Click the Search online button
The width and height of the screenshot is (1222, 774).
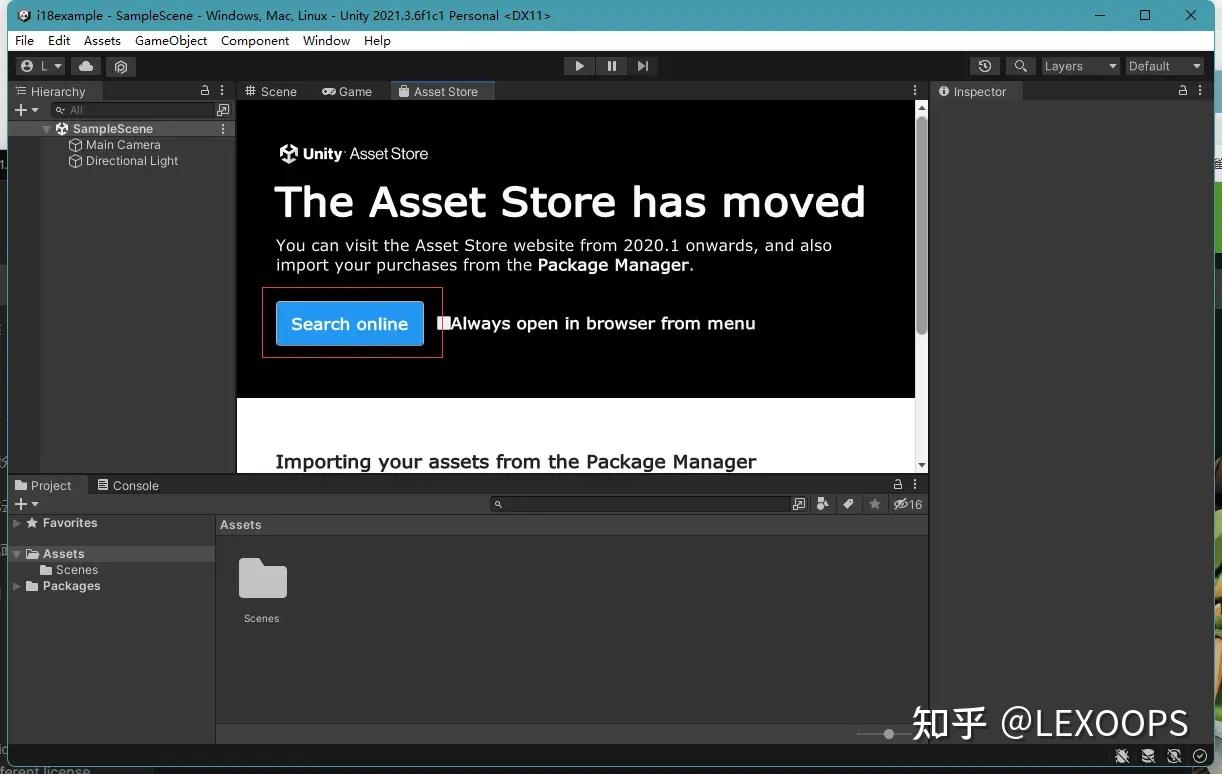click(349, 323)
